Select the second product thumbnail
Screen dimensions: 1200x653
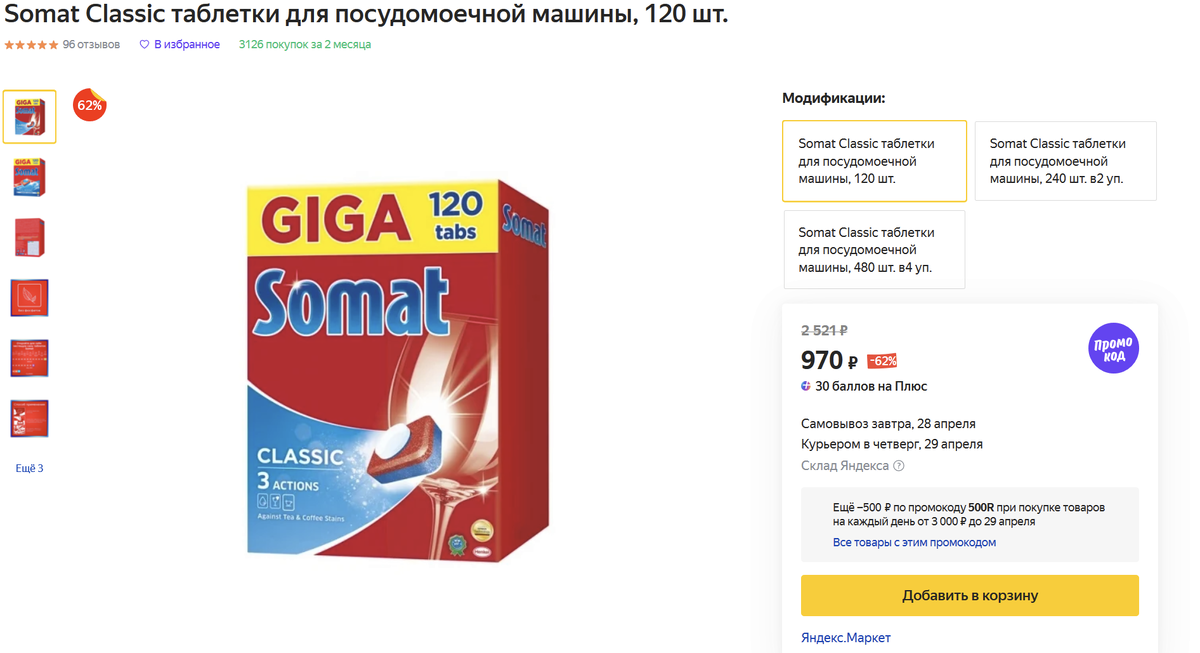29,178
